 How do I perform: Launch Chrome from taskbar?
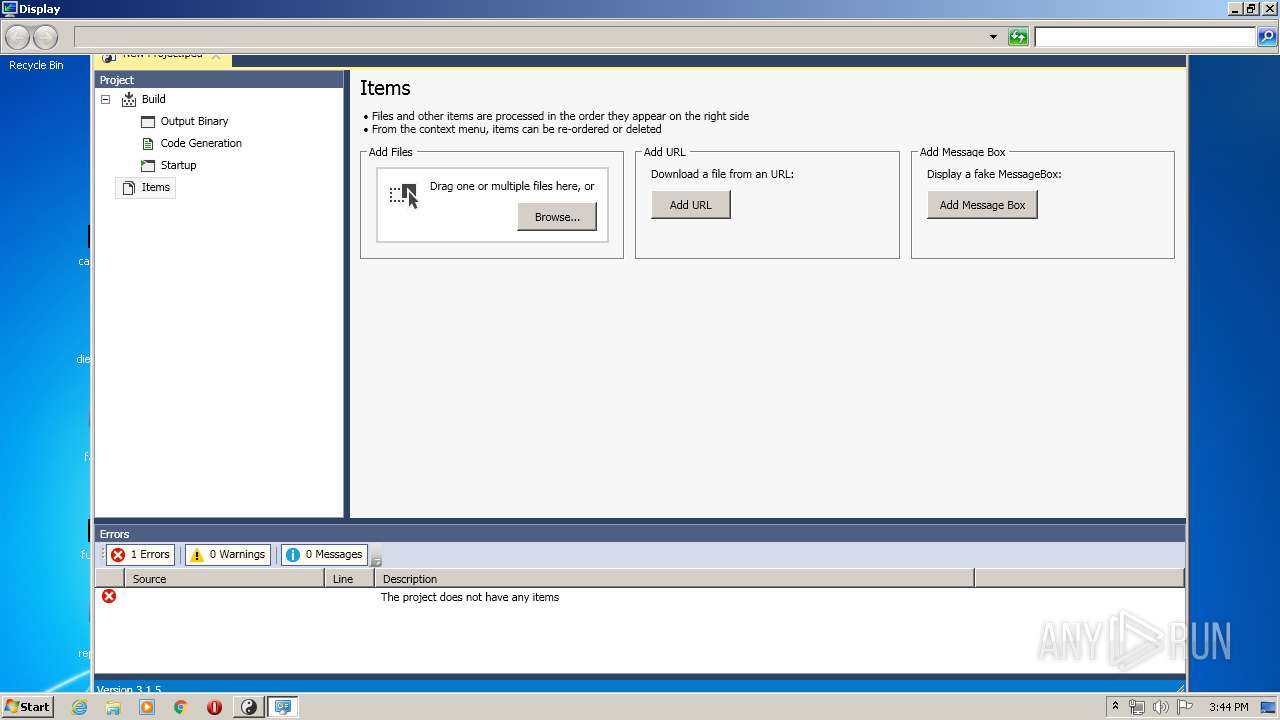pos(180,707)
